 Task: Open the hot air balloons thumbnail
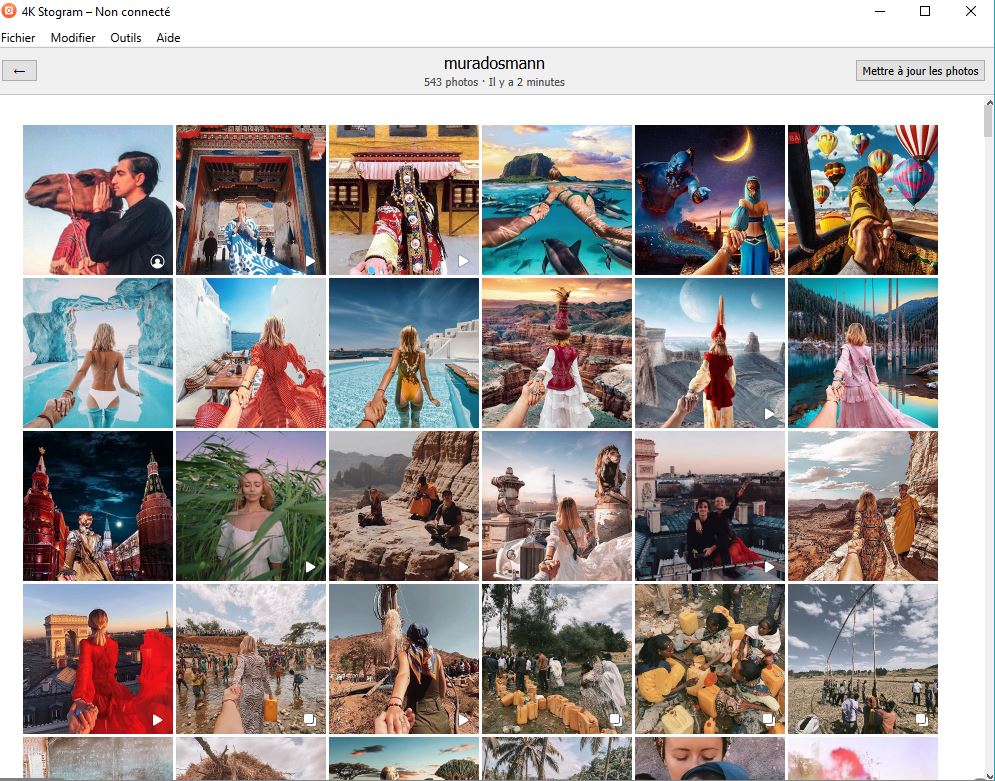862,199
